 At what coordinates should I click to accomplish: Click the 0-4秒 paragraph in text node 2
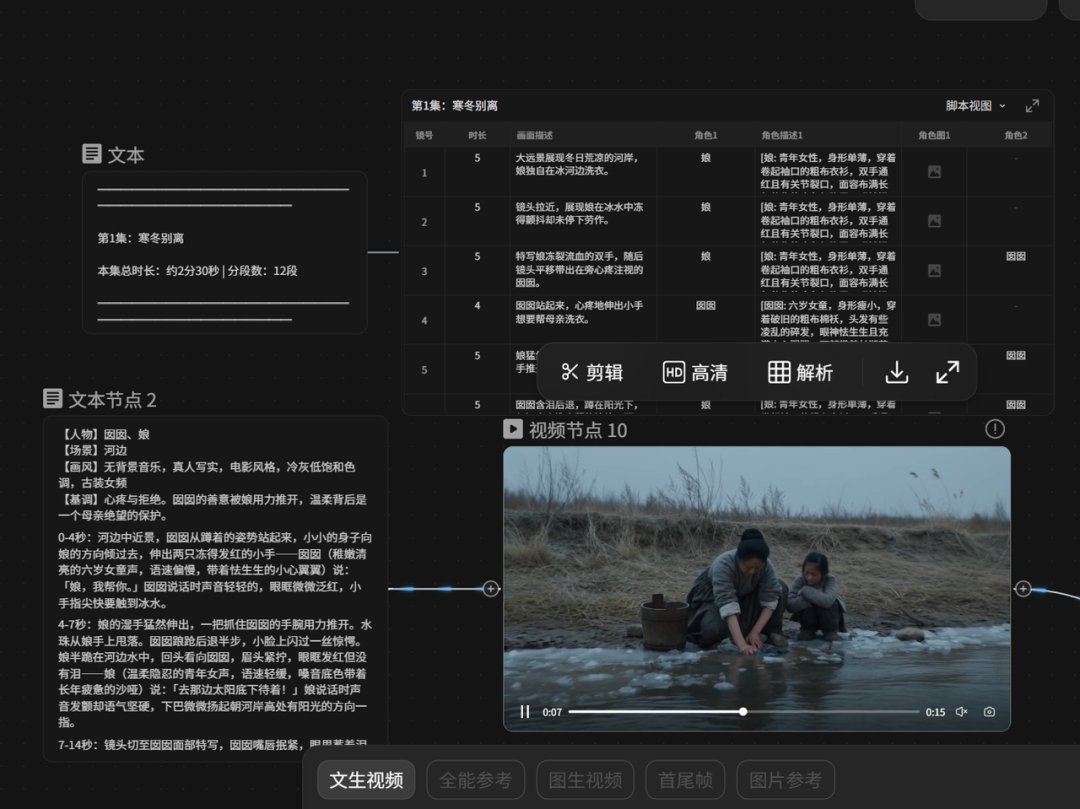pos(215,570)
